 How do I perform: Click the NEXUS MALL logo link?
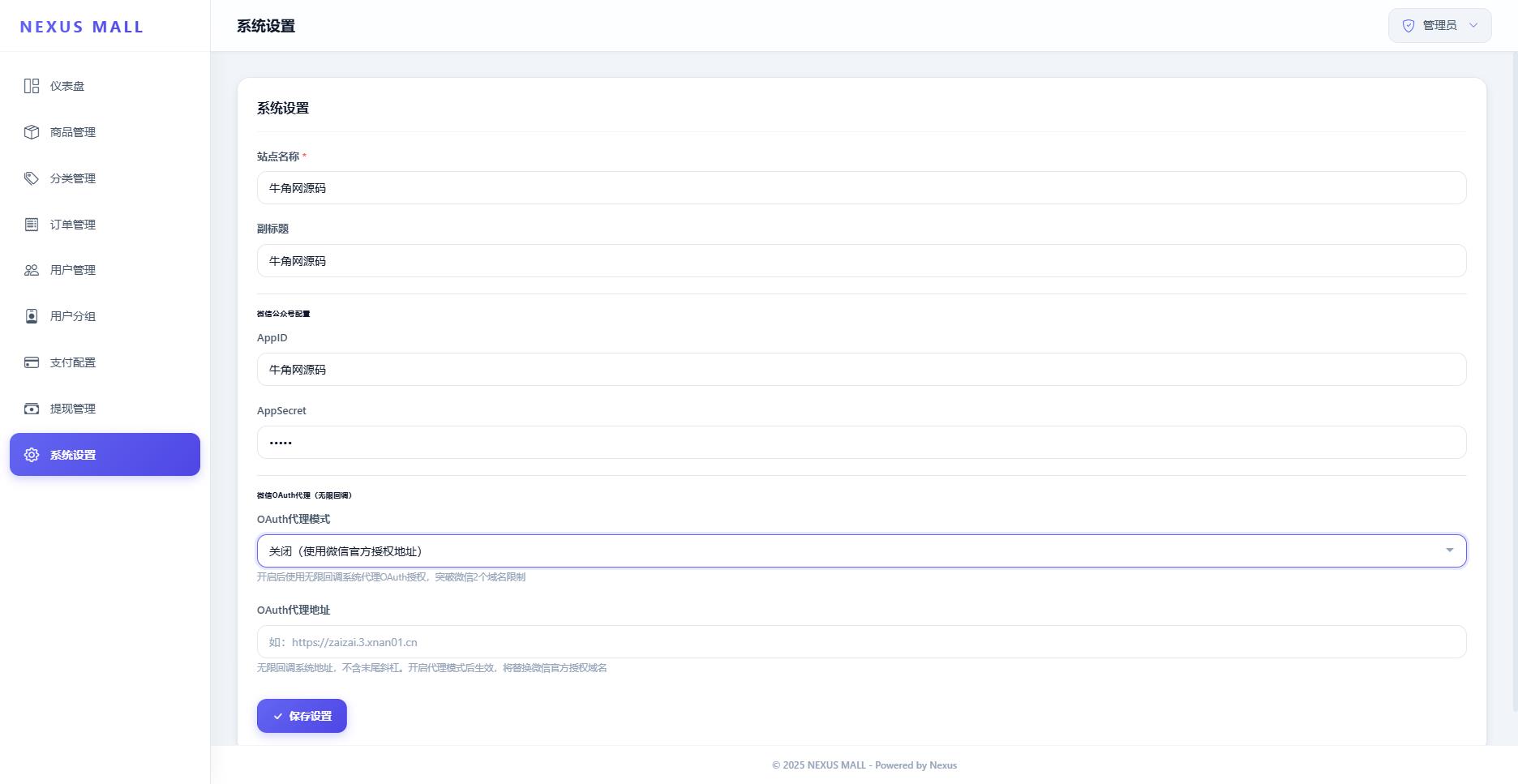(x=82, y=27)
